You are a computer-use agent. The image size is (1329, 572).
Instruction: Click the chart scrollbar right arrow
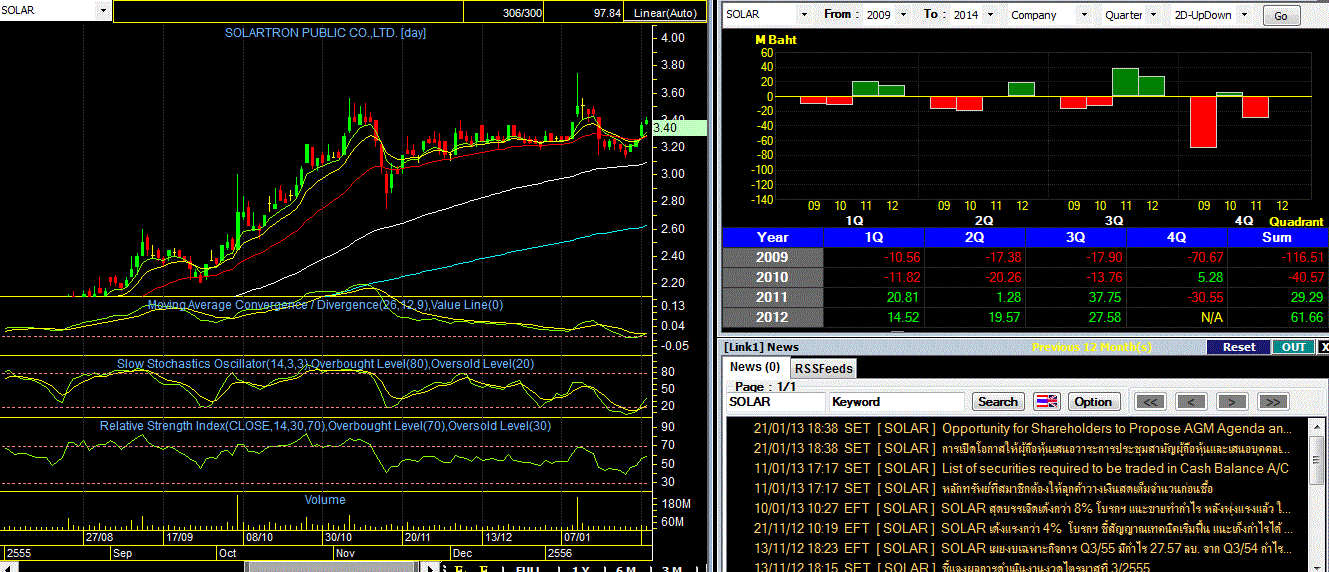[431, 566]
